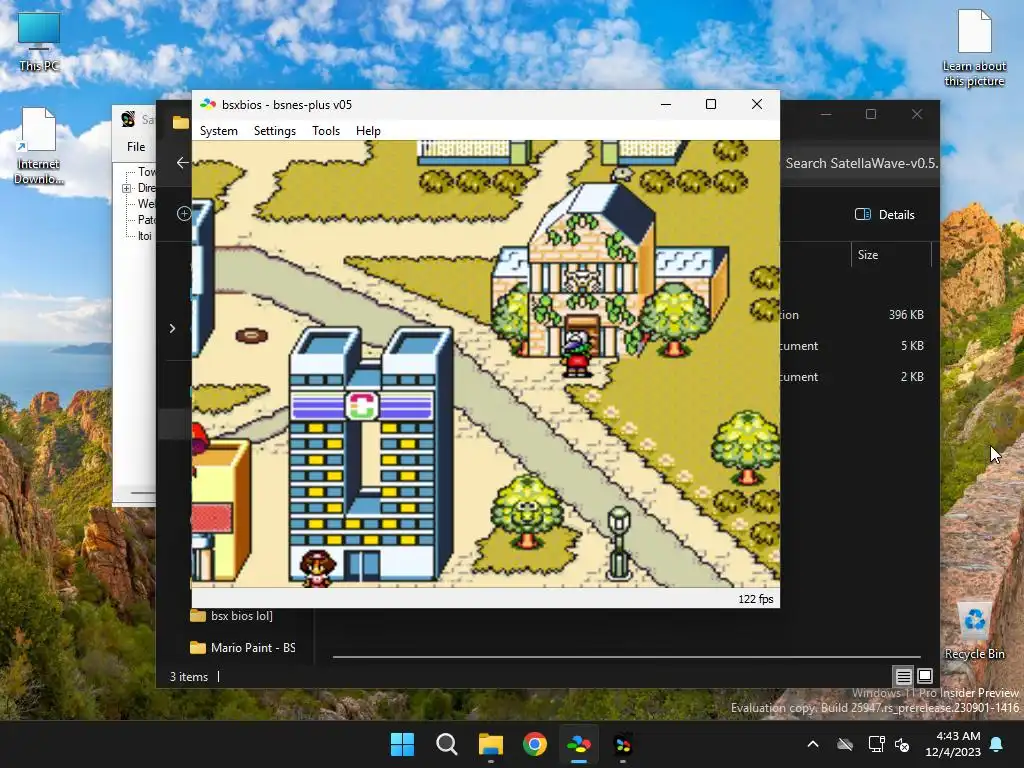Click the horizontal scrollbar in File Explorer
Viewport: 1024px width, 768px height.
point(626,656)
